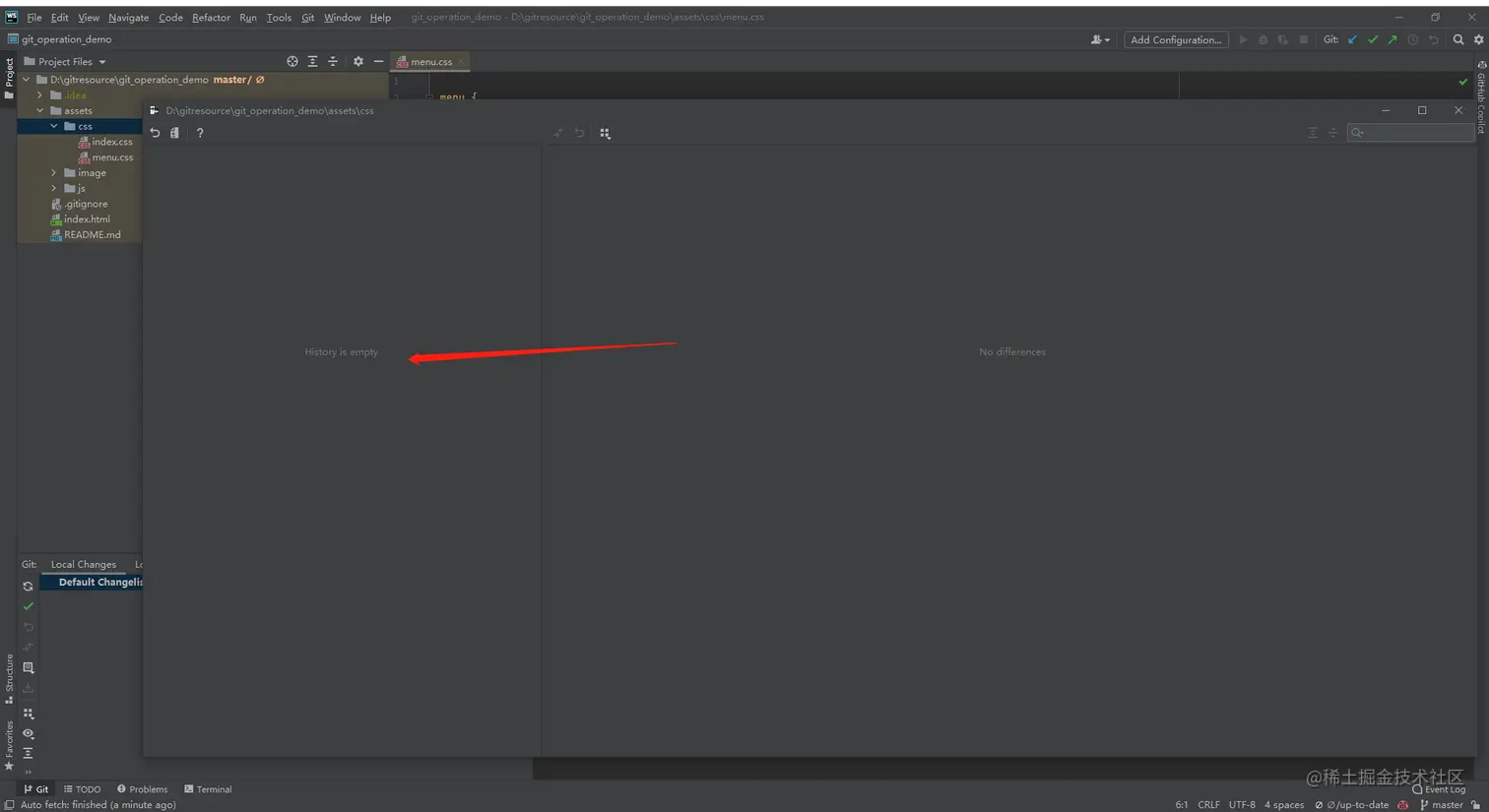Click the Expand All icon in the Project panel header
The width and height of the screenshot is (1489, 812).
[x=312, y=61]
